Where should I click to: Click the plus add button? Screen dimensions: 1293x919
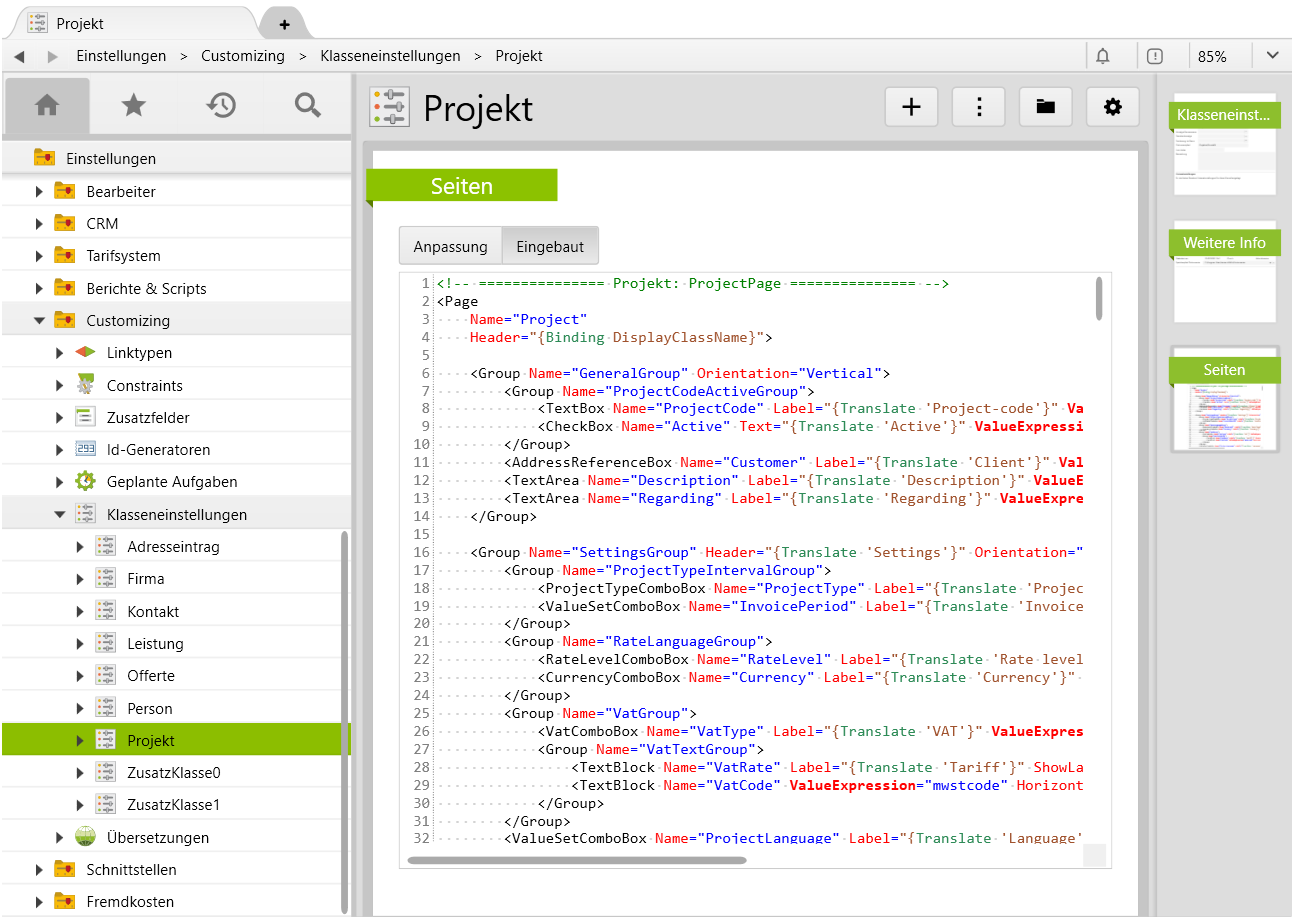(911, 107)
